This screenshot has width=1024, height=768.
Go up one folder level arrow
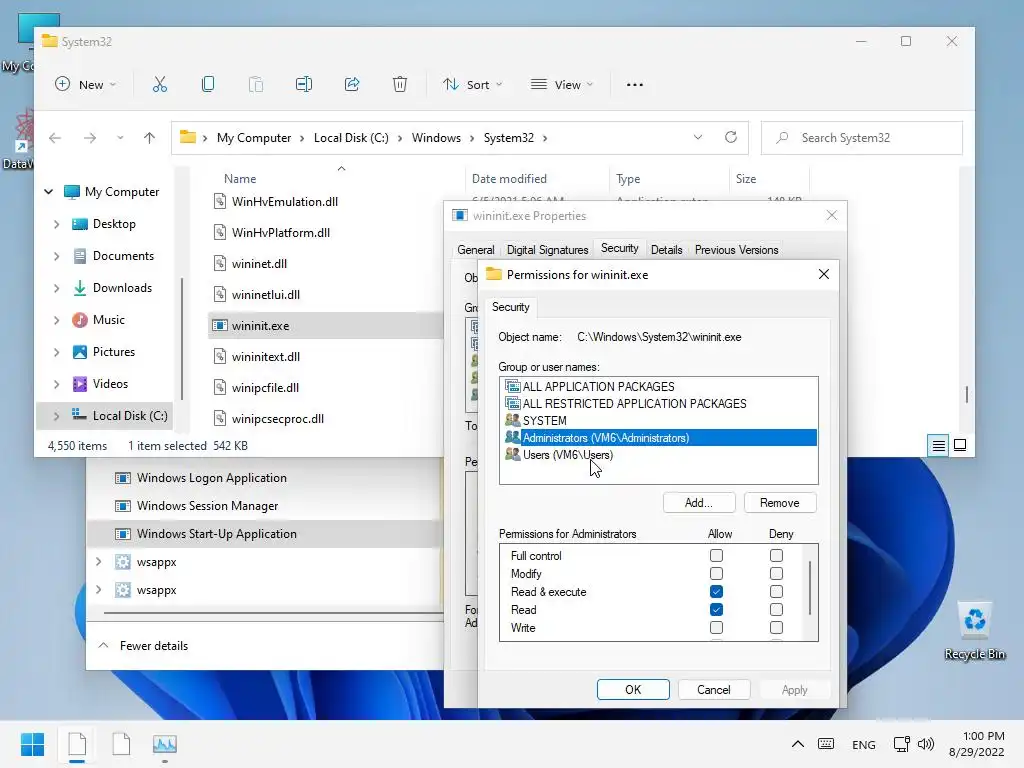[150, 138]
